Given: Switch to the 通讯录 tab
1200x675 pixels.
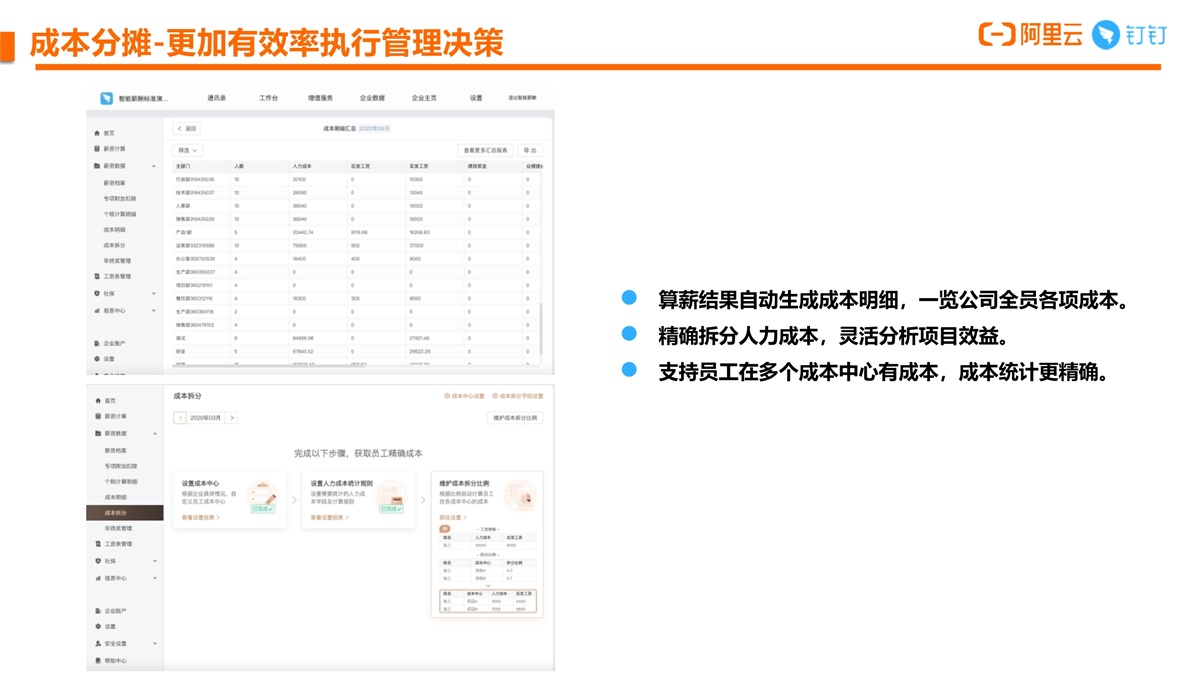Looking at the screenshot, I should tap(217, 98).
